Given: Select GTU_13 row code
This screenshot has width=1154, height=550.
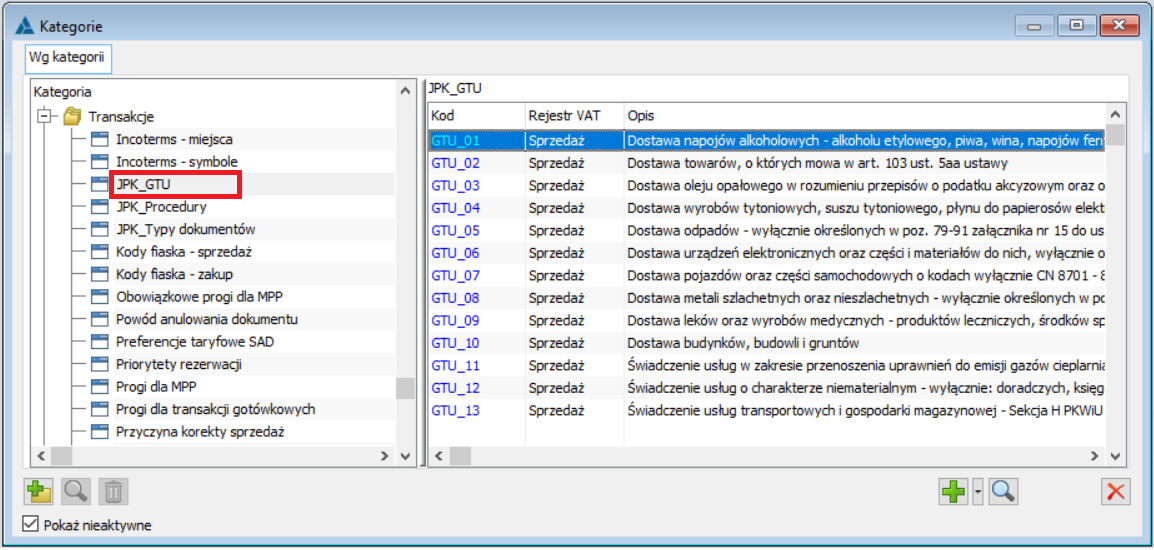Looking at the screenshot, I should [x=456, y=411].
